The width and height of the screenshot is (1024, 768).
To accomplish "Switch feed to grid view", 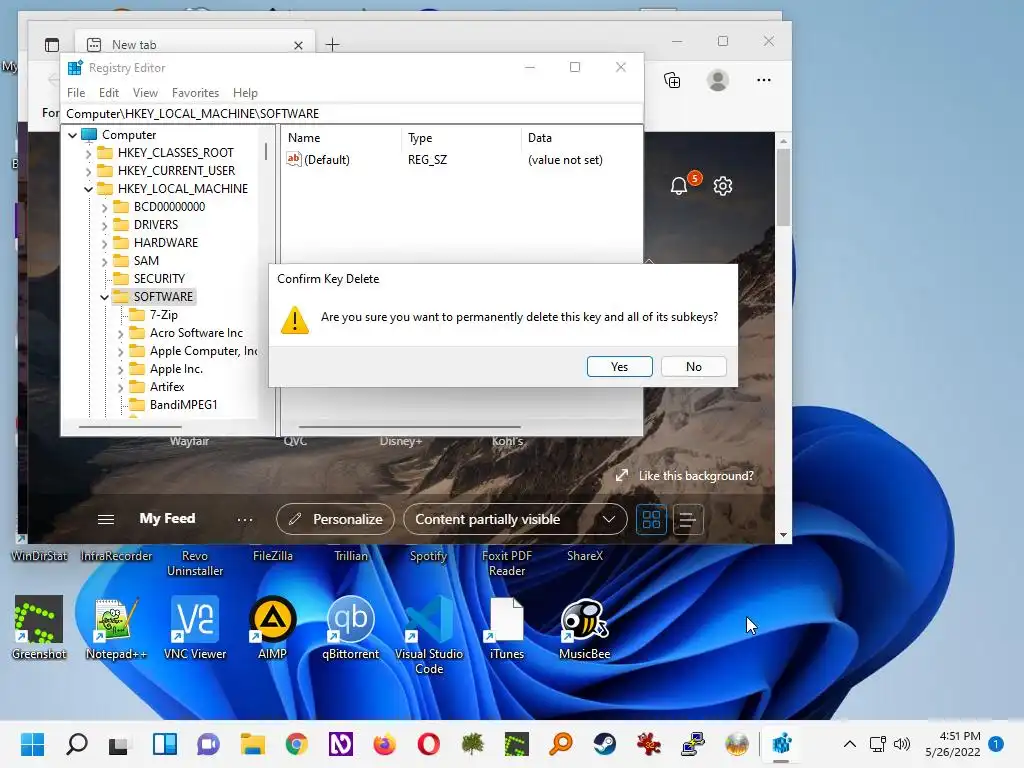I will [651, 520].
